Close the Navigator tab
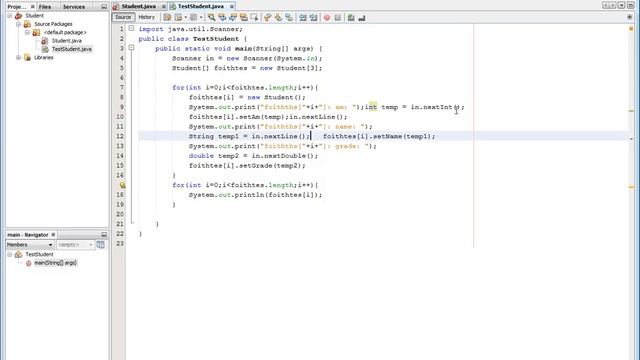The image size is (640, 360). point(53,235)
